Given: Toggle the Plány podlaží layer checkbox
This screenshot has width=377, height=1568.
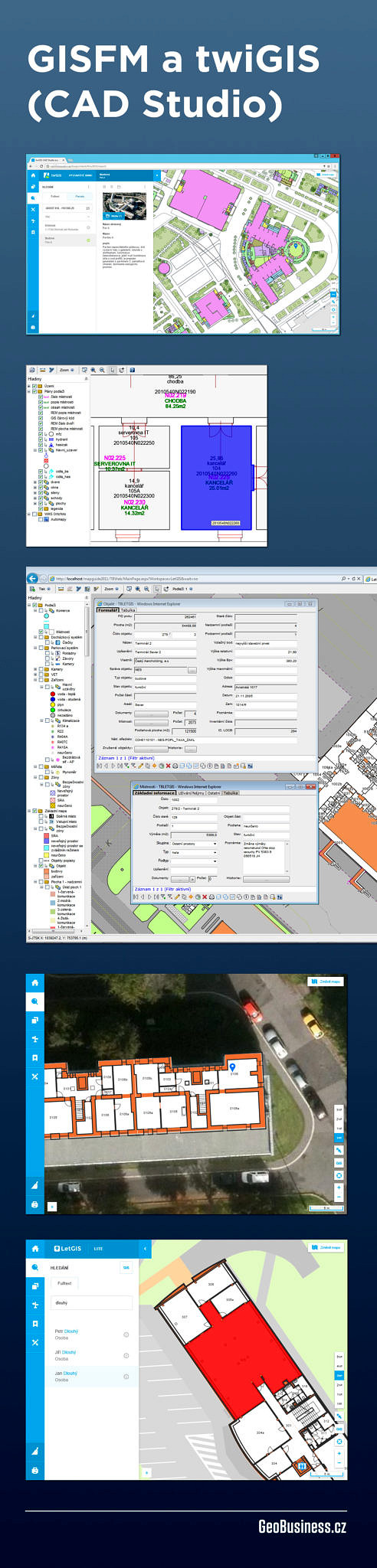Looking at the screenshot, I should (36, 391).
